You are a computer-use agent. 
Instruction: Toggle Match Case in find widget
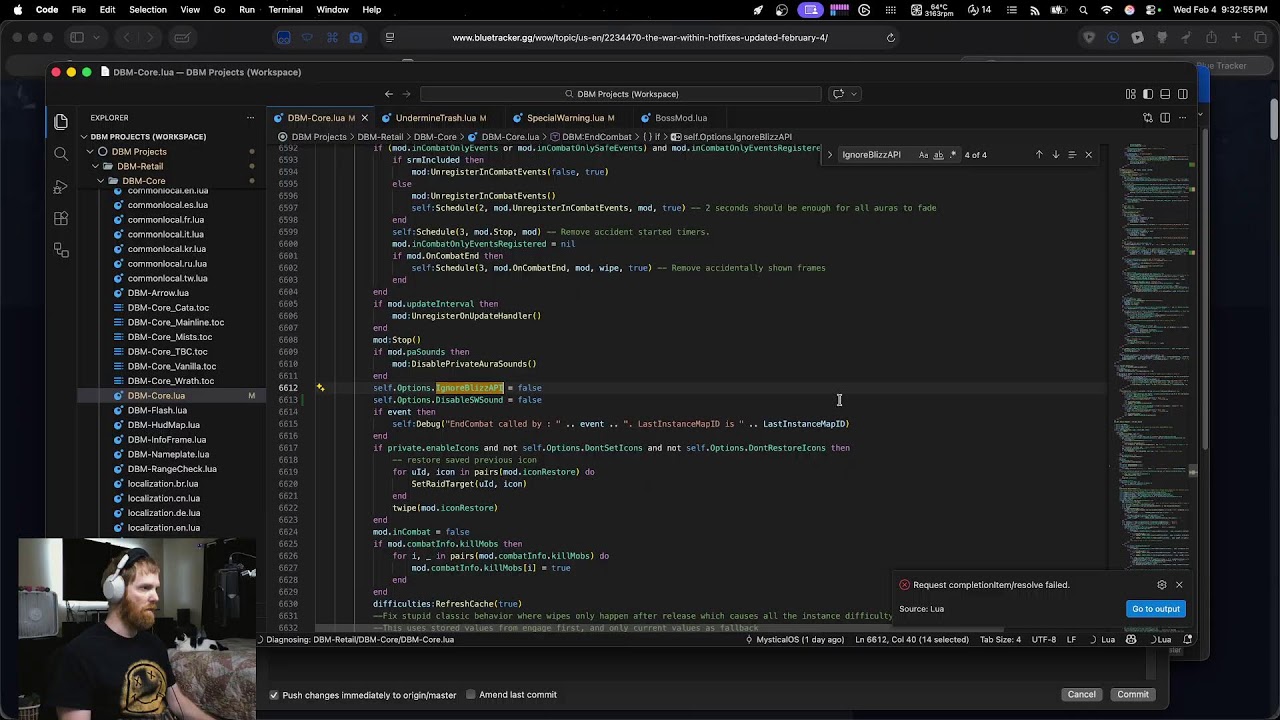(923, 155)
